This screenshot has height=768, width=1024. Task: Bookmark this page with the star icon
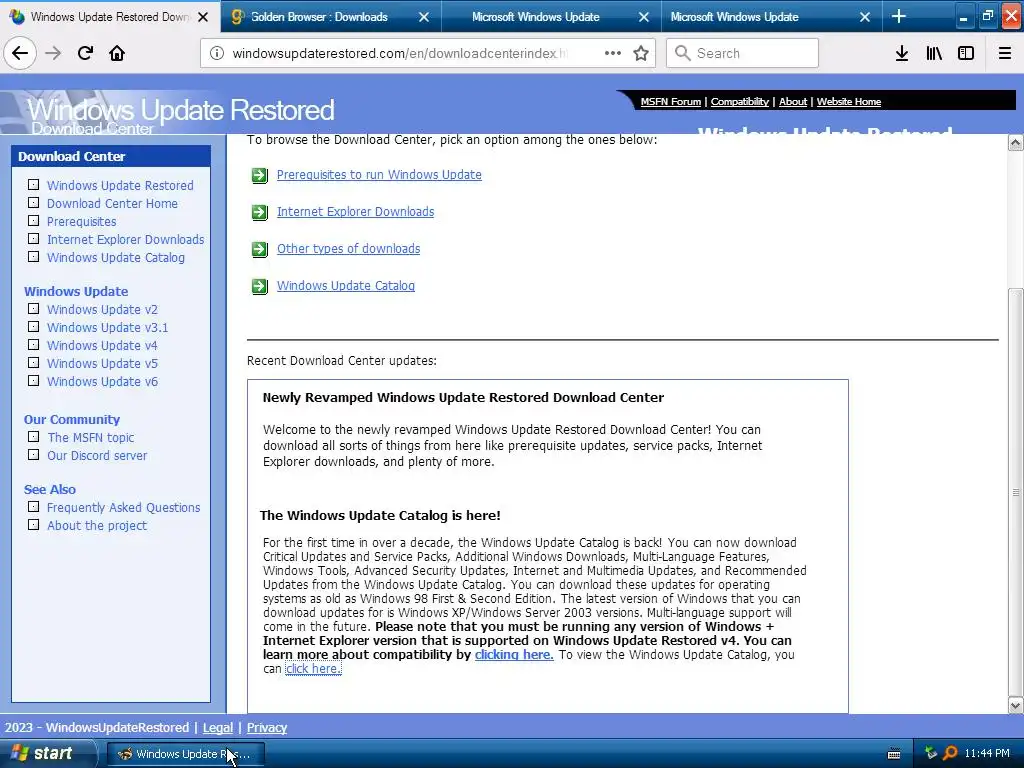click(x=641, y=54)
